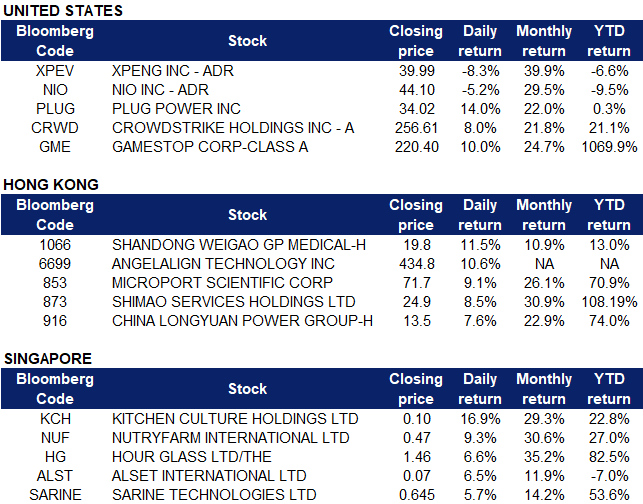Click Hour Glass monthly return 35.2%
This screenshot has width=643, height=504.
[x=543, y=457]
